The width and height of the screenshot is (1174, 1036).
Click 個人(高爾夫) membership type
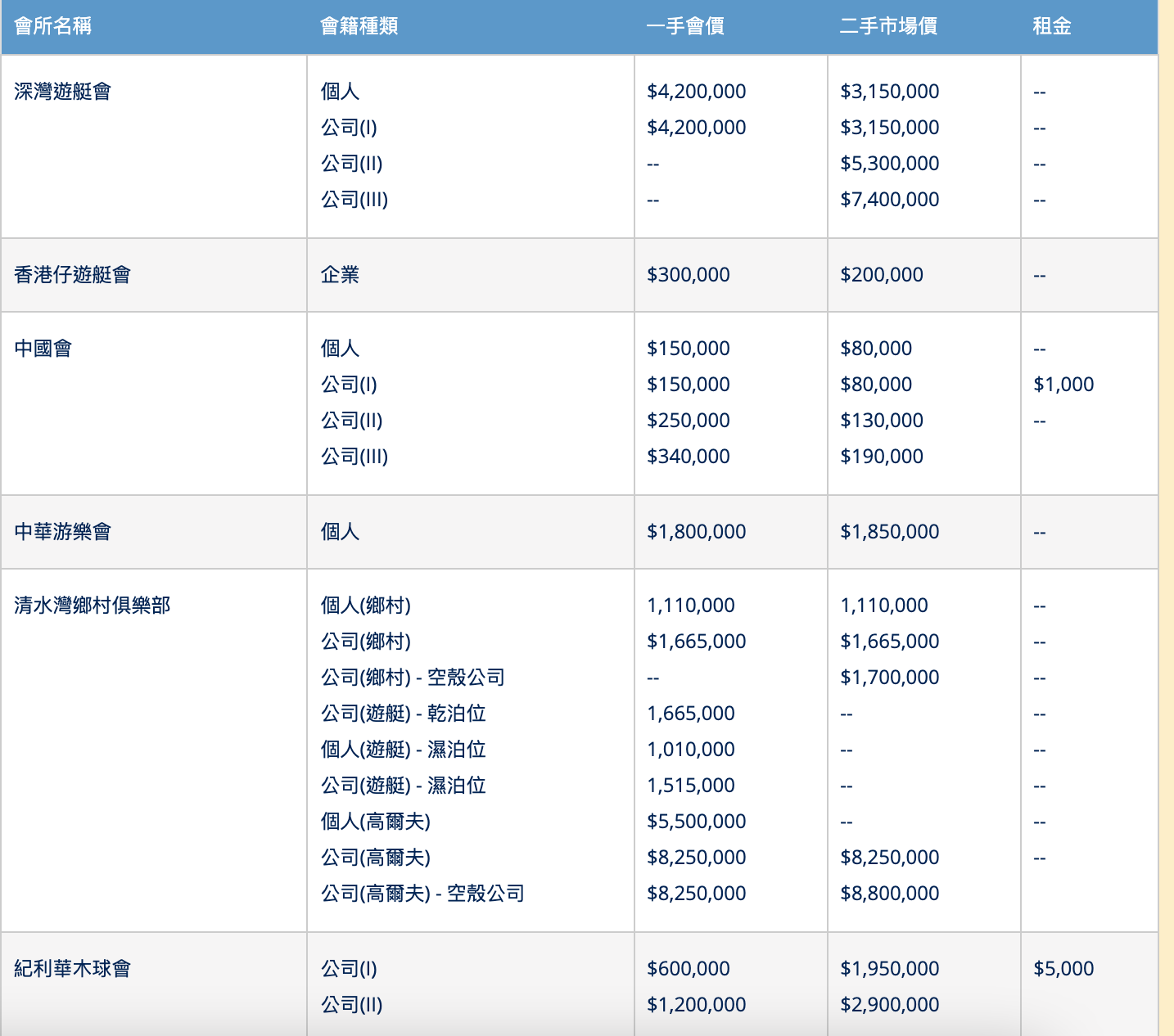(375, 822)
